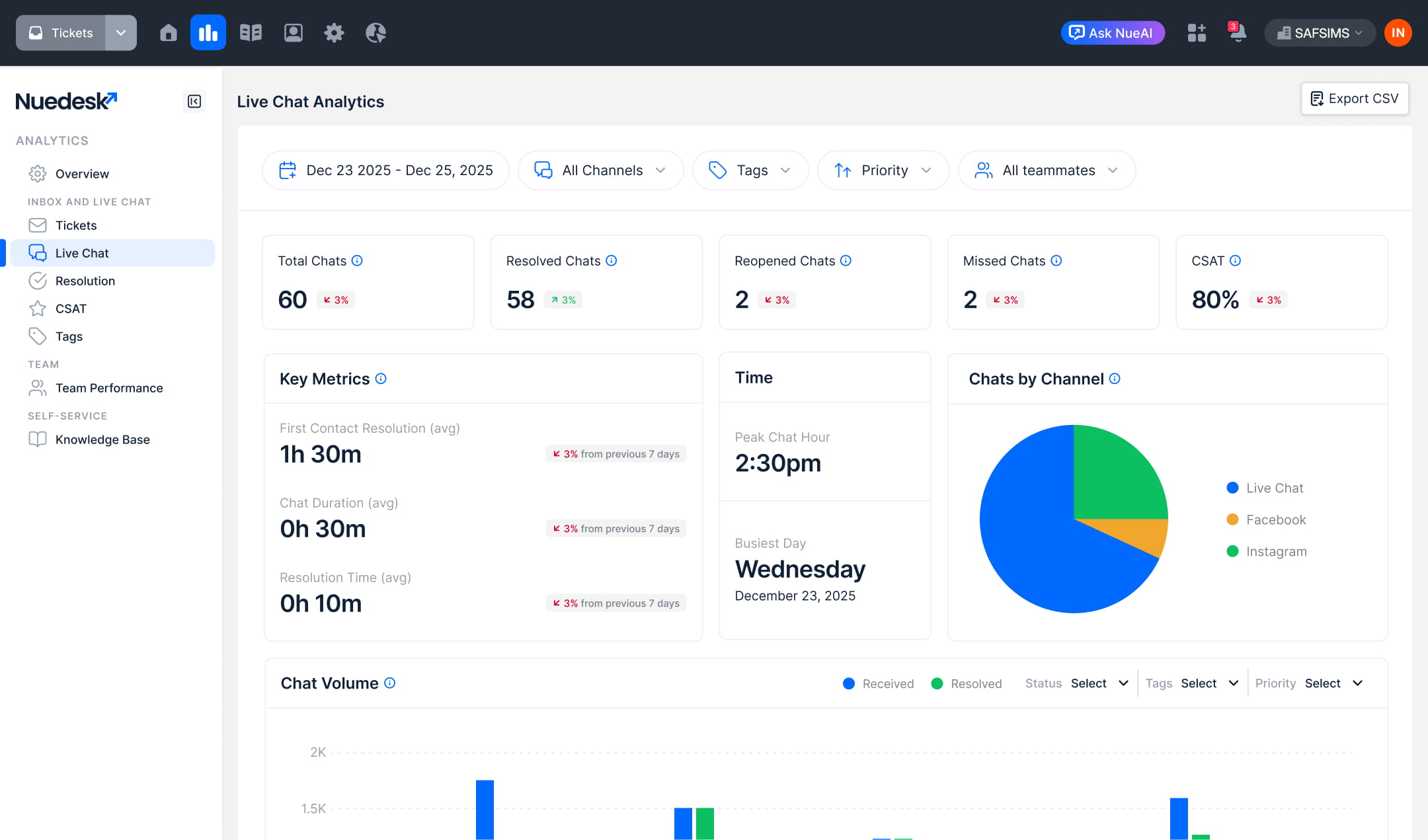The width and height of the screenshot is (1428, 840).
Task: Collapse the sidebar panel icon
Action: [194, 101]
